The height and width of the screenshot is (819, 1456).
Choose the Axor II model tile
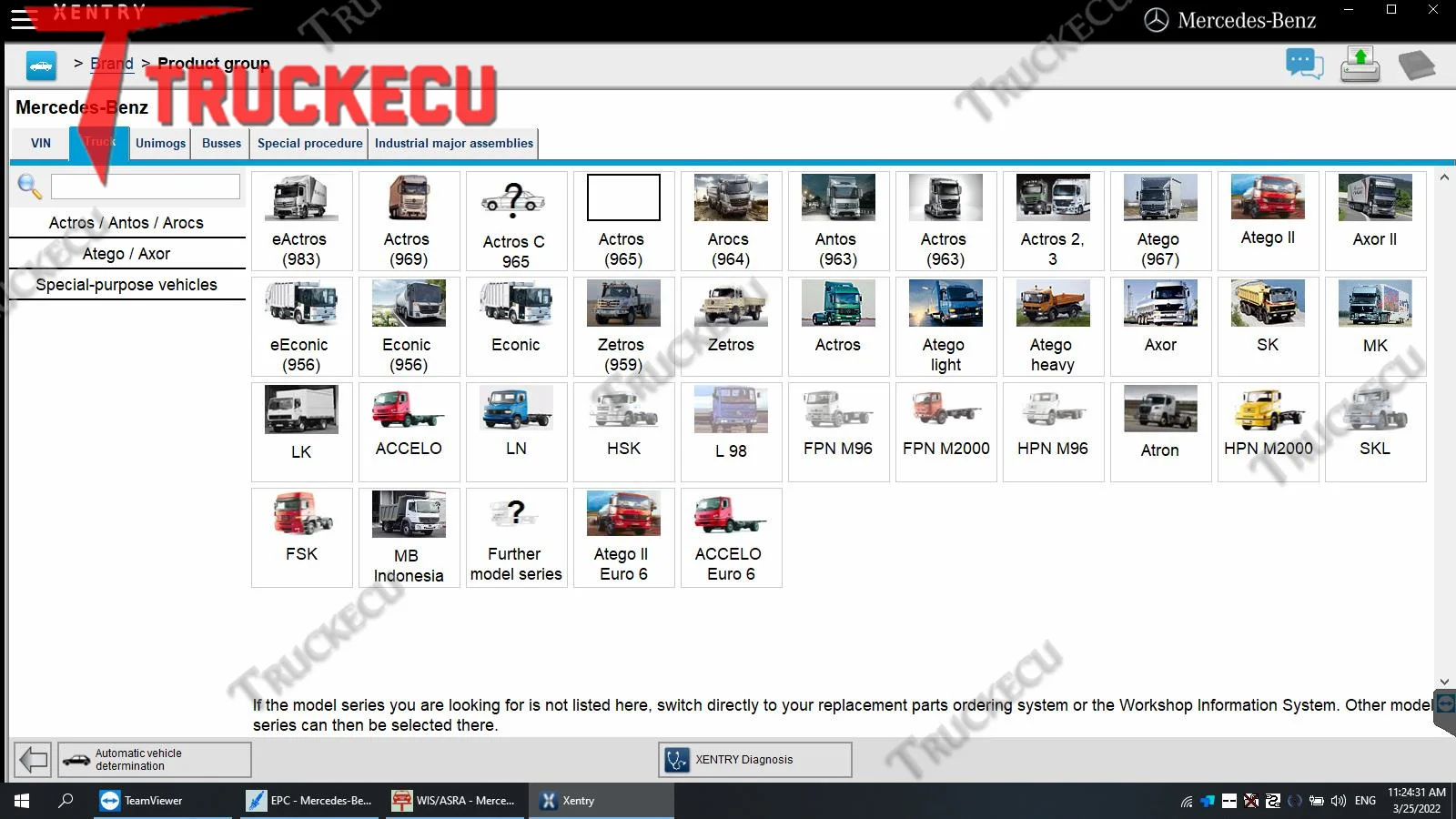click(1375, 221)
